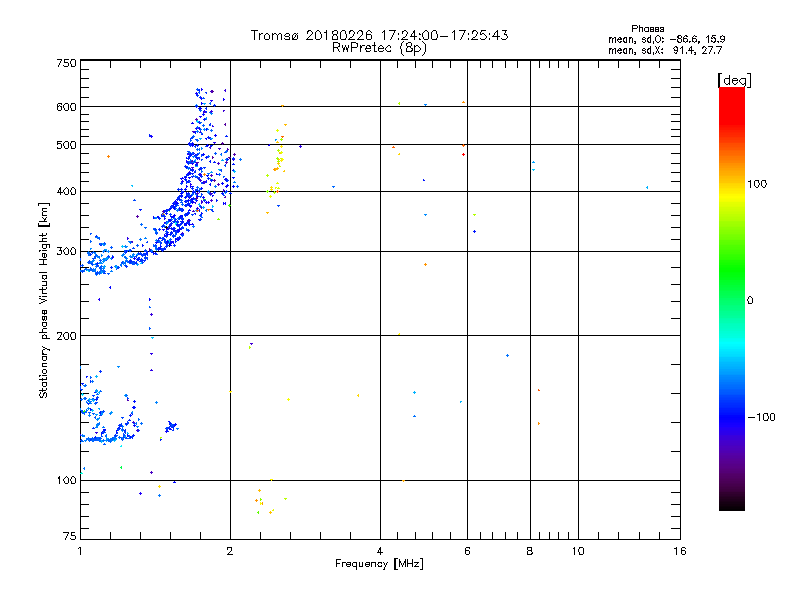Click the x-axis tick label '8'
The width and height of the screenshot is (800, 600).
pos(530,551)
